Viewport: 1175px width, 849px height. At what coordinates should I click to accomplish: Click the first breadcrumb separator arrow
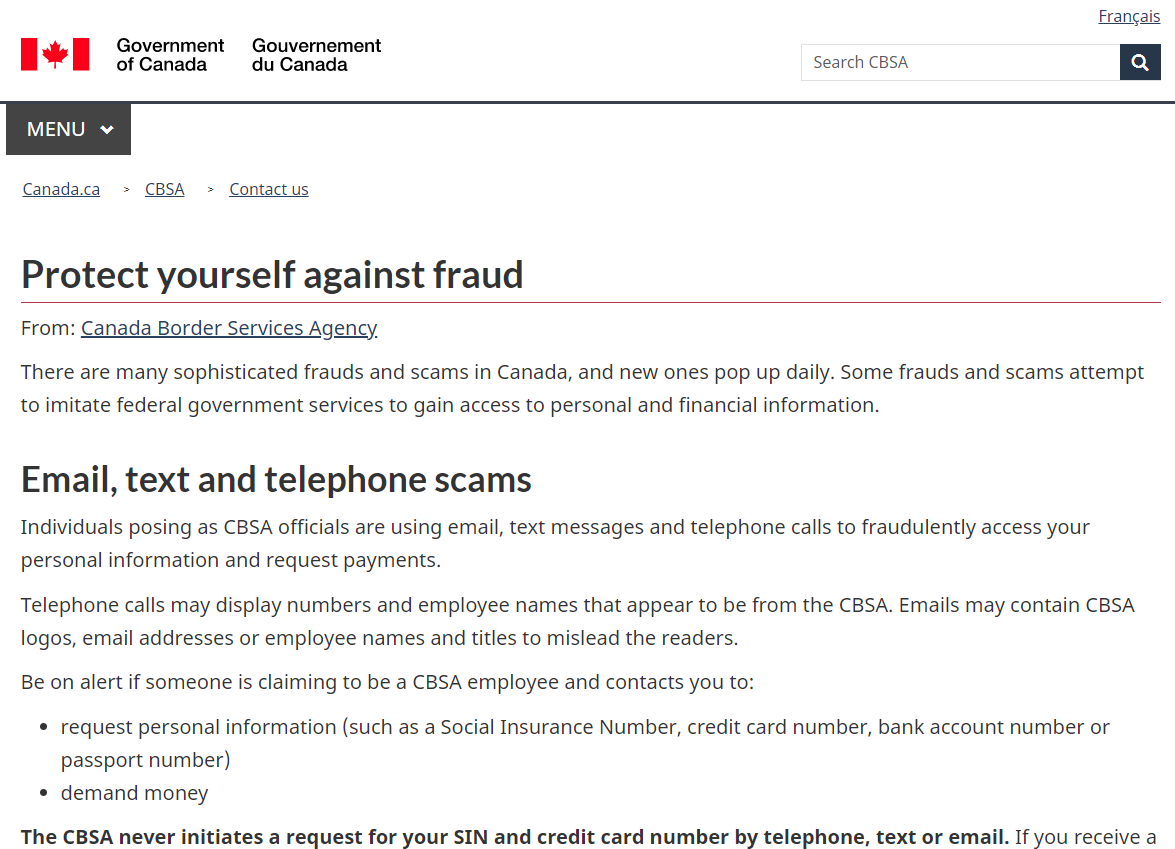(x=127, y=190)
